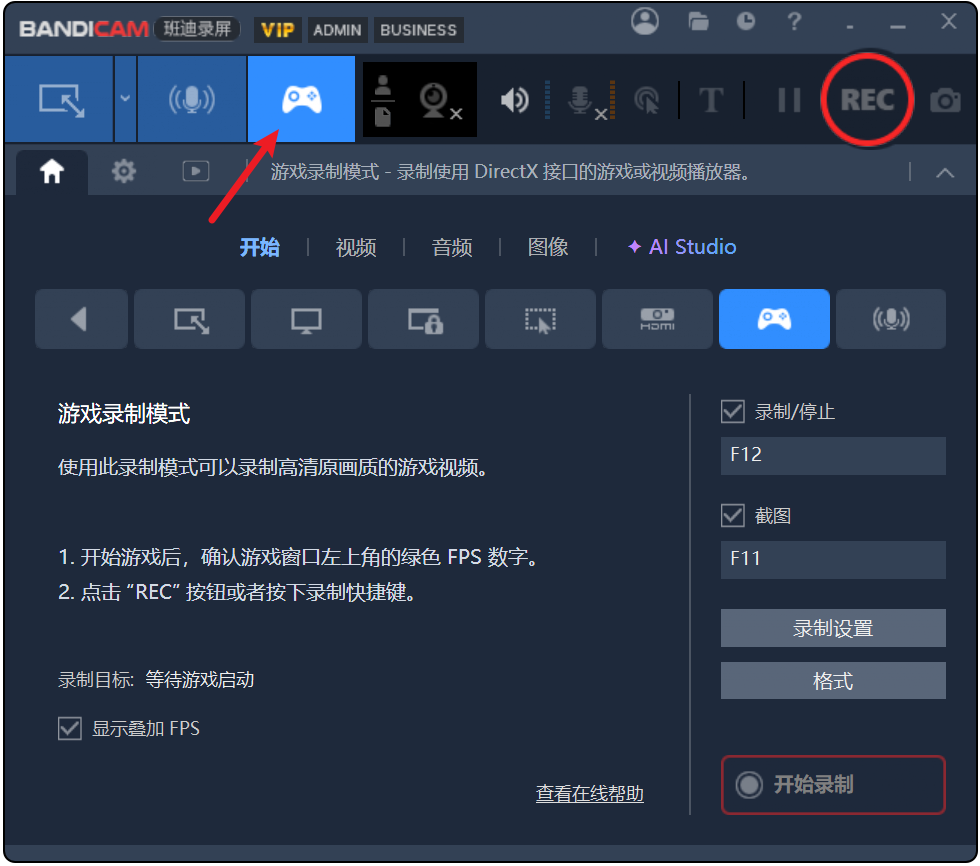
Task: Click the F12 hotkey field
Action: click(833, 455)
